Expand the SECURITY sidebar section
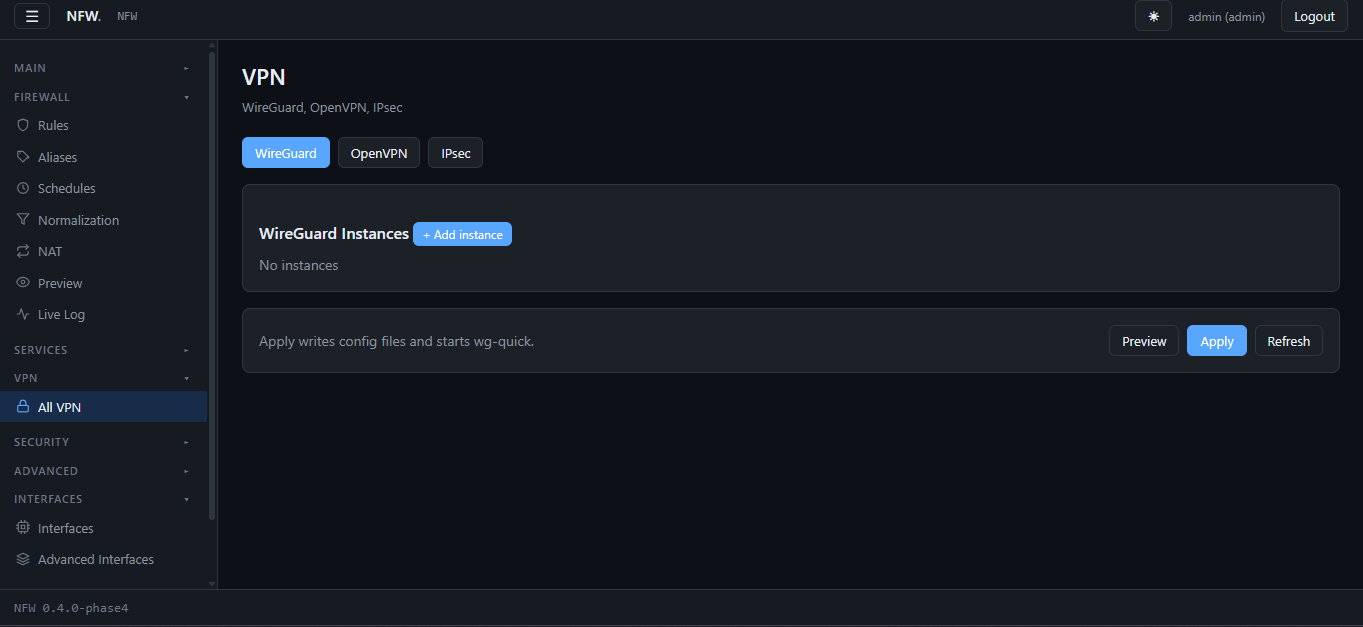This screenshot has height=627, width=1363. pyautogui.click(x=102, y=442)
